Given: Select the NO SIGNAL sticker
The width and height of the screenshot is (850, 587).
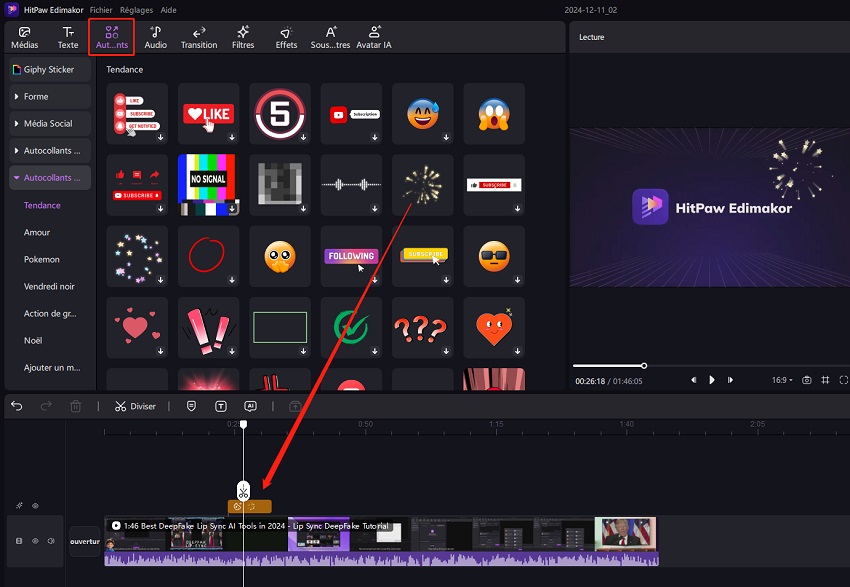Looking at the screenshot, I should (209, 185).
